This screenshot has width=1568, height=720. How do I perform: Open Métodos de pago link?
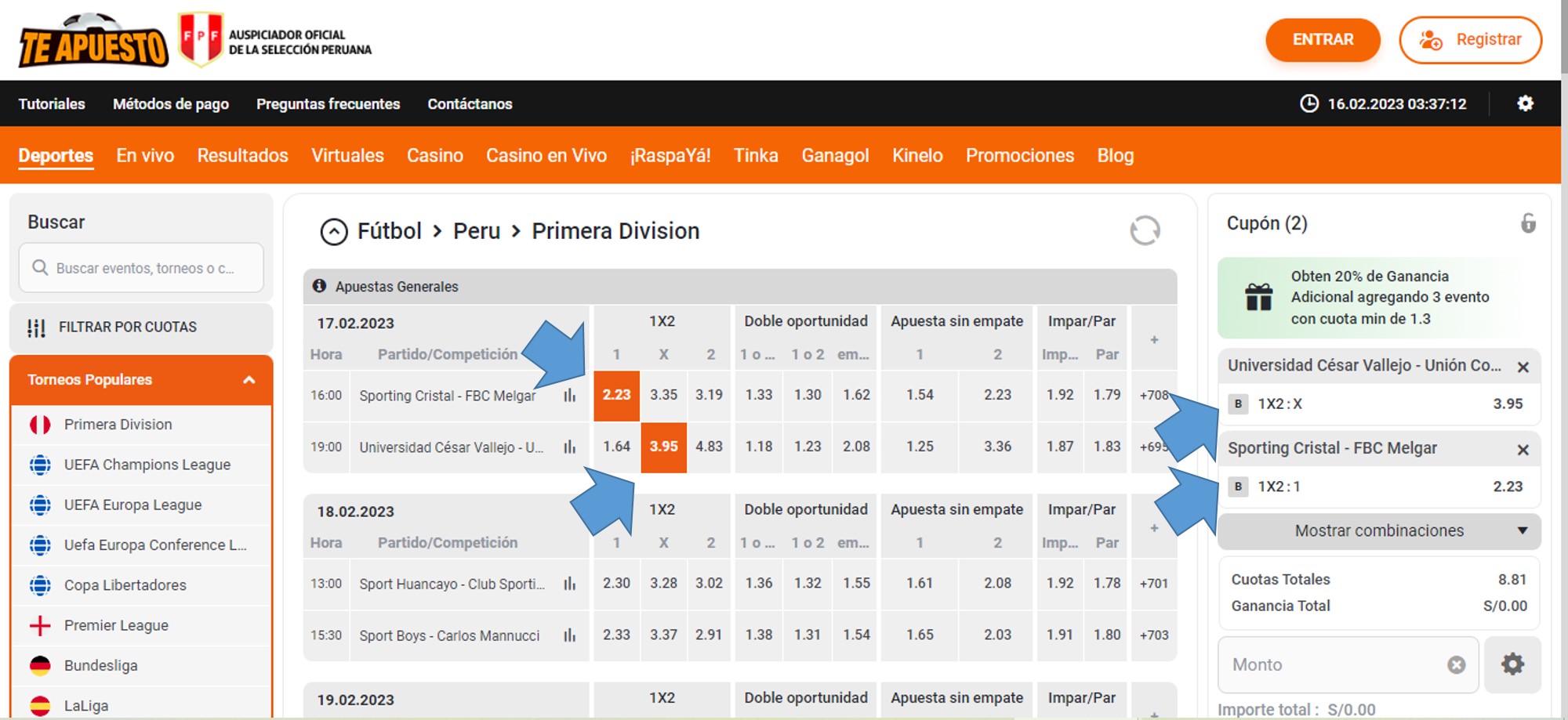point(171,104)
